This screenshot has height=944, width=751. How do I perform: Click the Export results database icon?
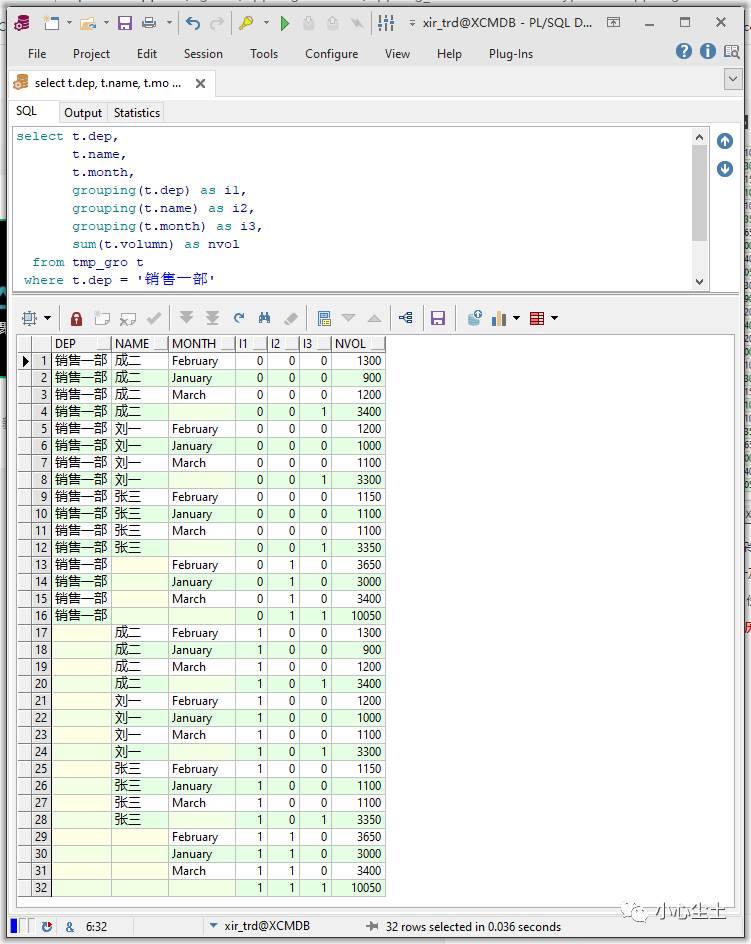point(475,318)
